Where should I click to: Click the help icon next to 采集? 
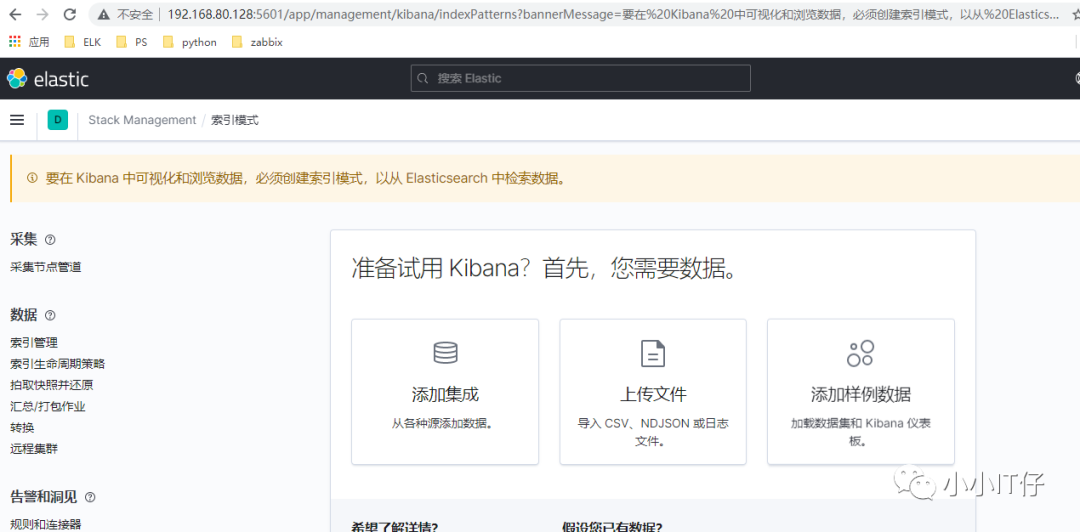(50, 240)
